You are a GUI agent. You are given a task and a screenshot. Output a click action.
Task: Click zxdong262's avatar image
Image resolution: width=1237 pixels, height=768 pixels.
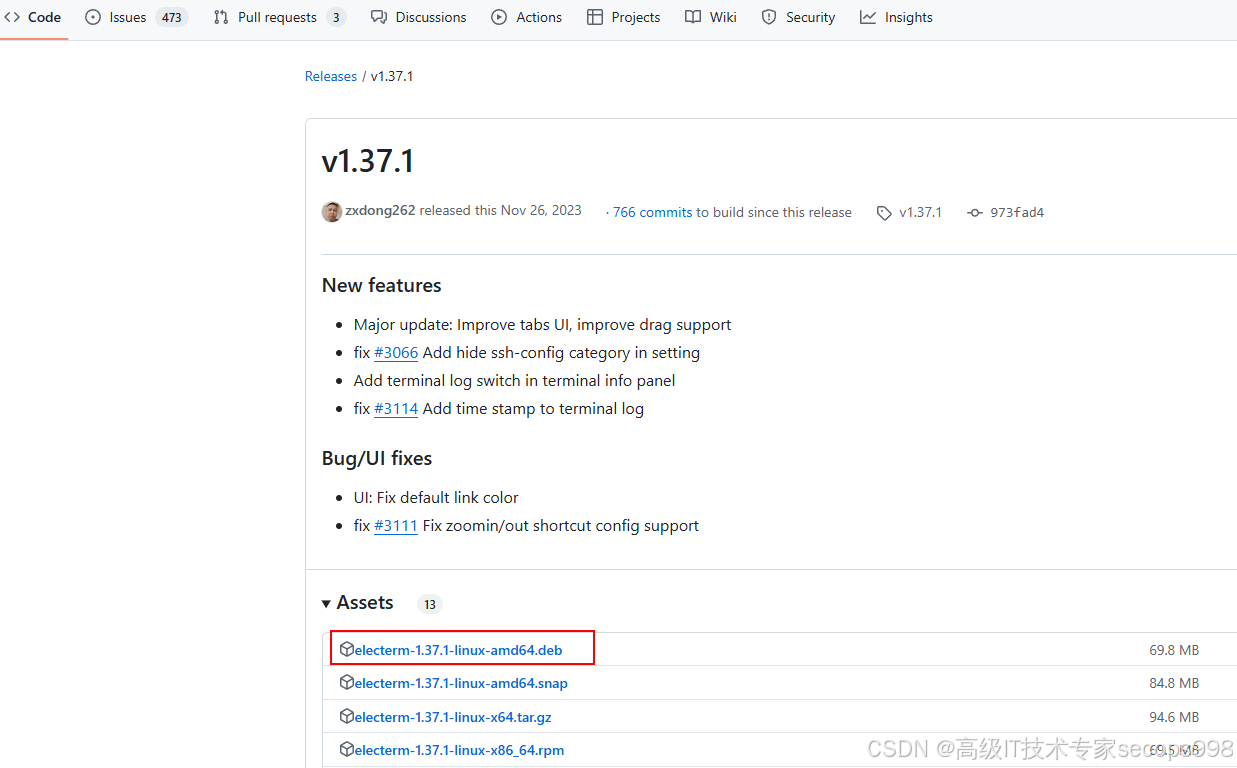pos(332,211)
